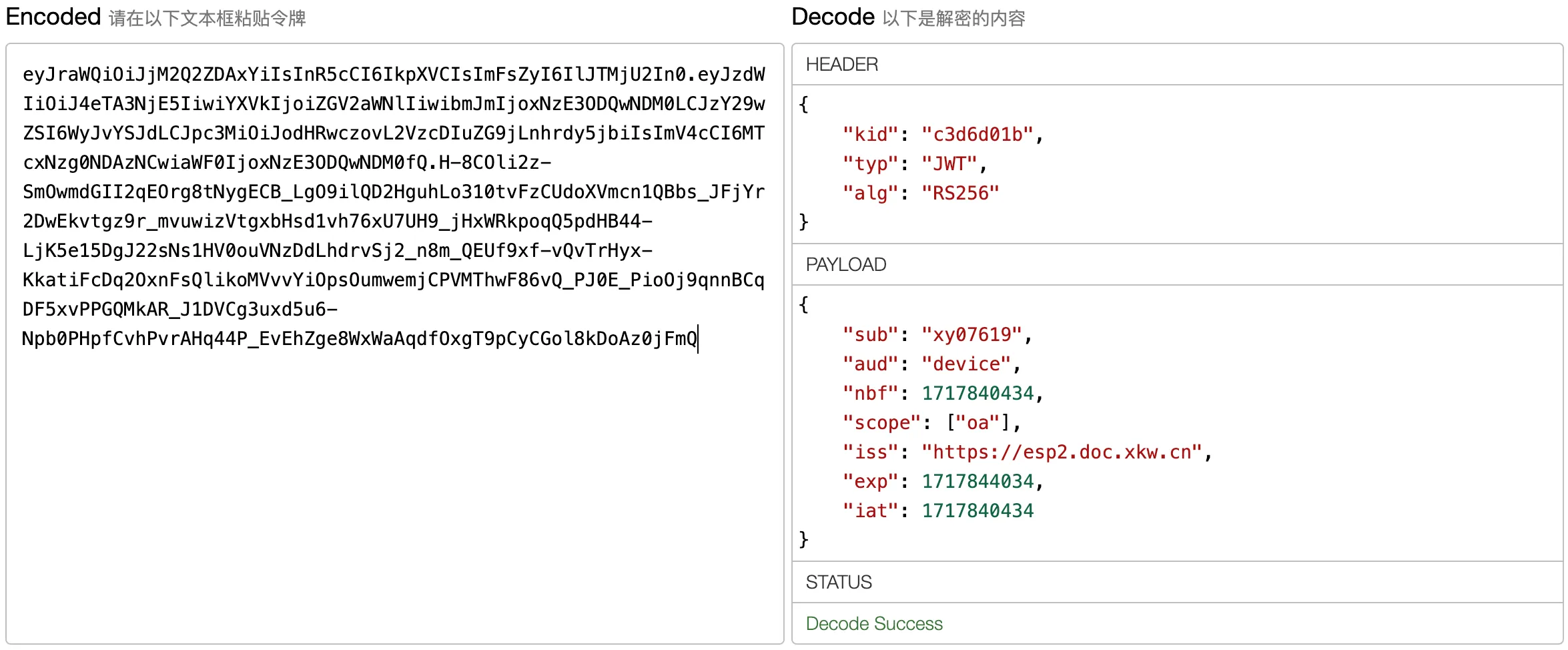Click the "请在以下文本框粘贴令牌" hint text

[207, 19]
